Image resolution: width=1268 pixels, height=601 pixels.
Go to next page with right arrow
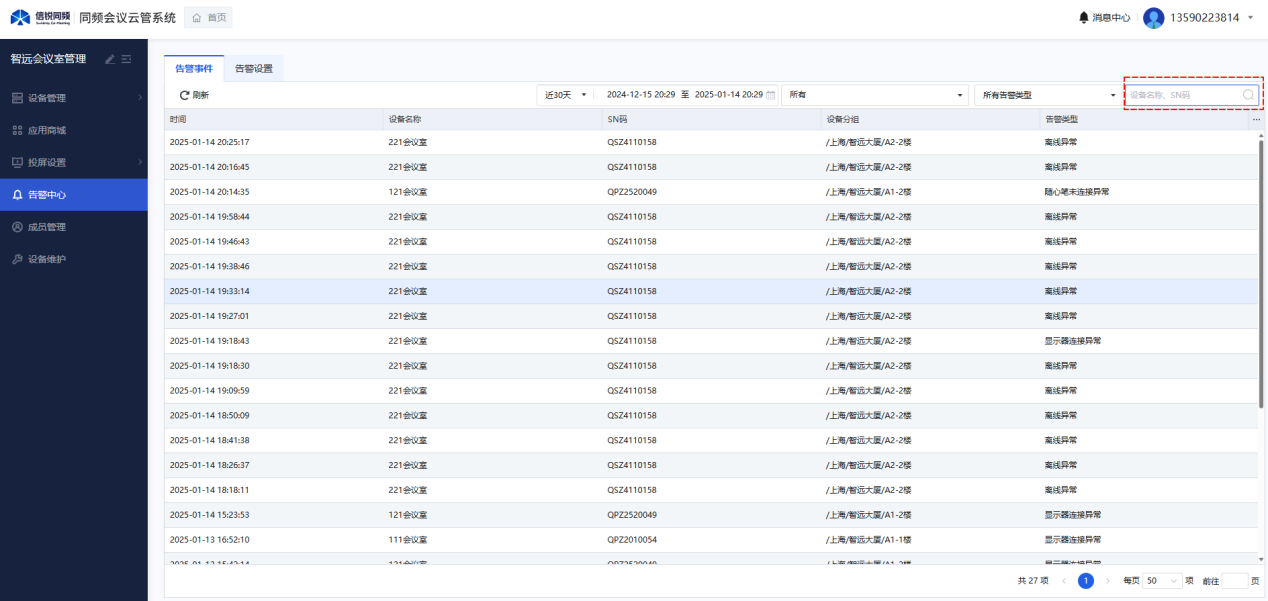1108,581
